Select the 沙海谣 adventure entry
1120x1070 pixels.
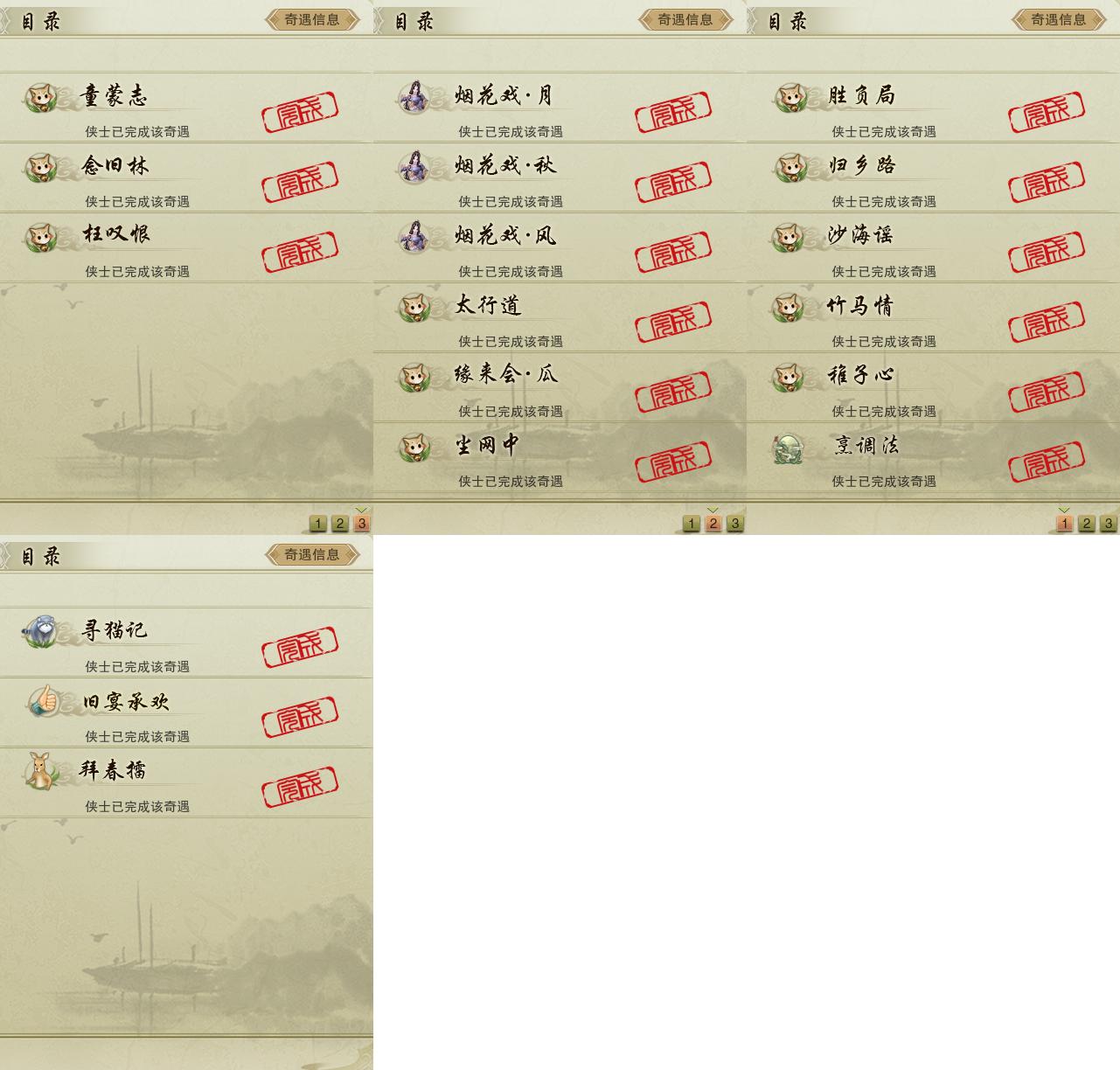[933, 247]
